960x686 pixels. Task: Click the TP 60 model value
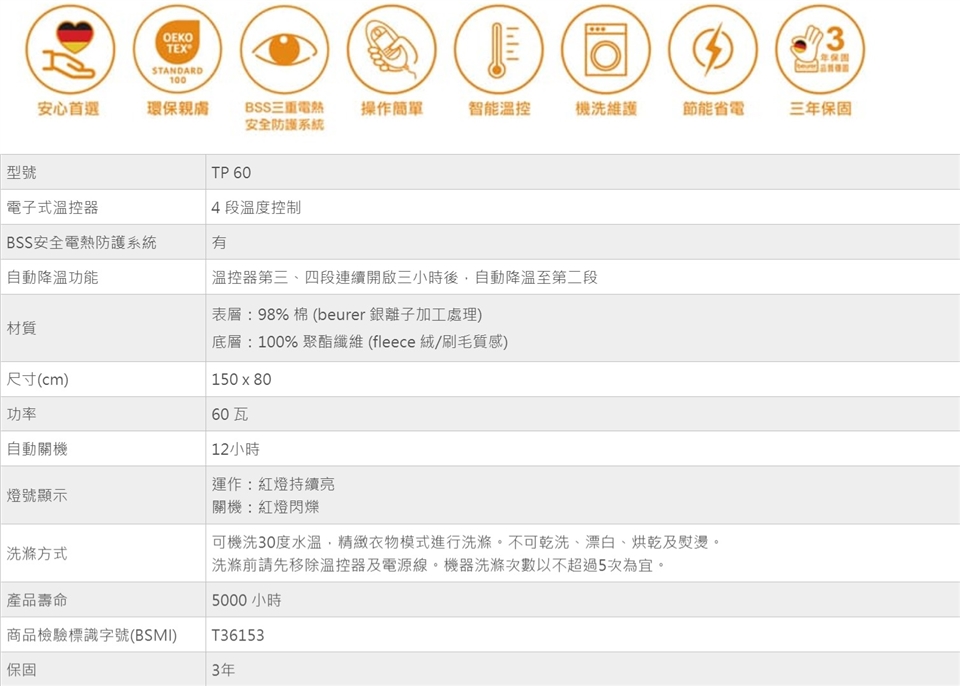231,173
